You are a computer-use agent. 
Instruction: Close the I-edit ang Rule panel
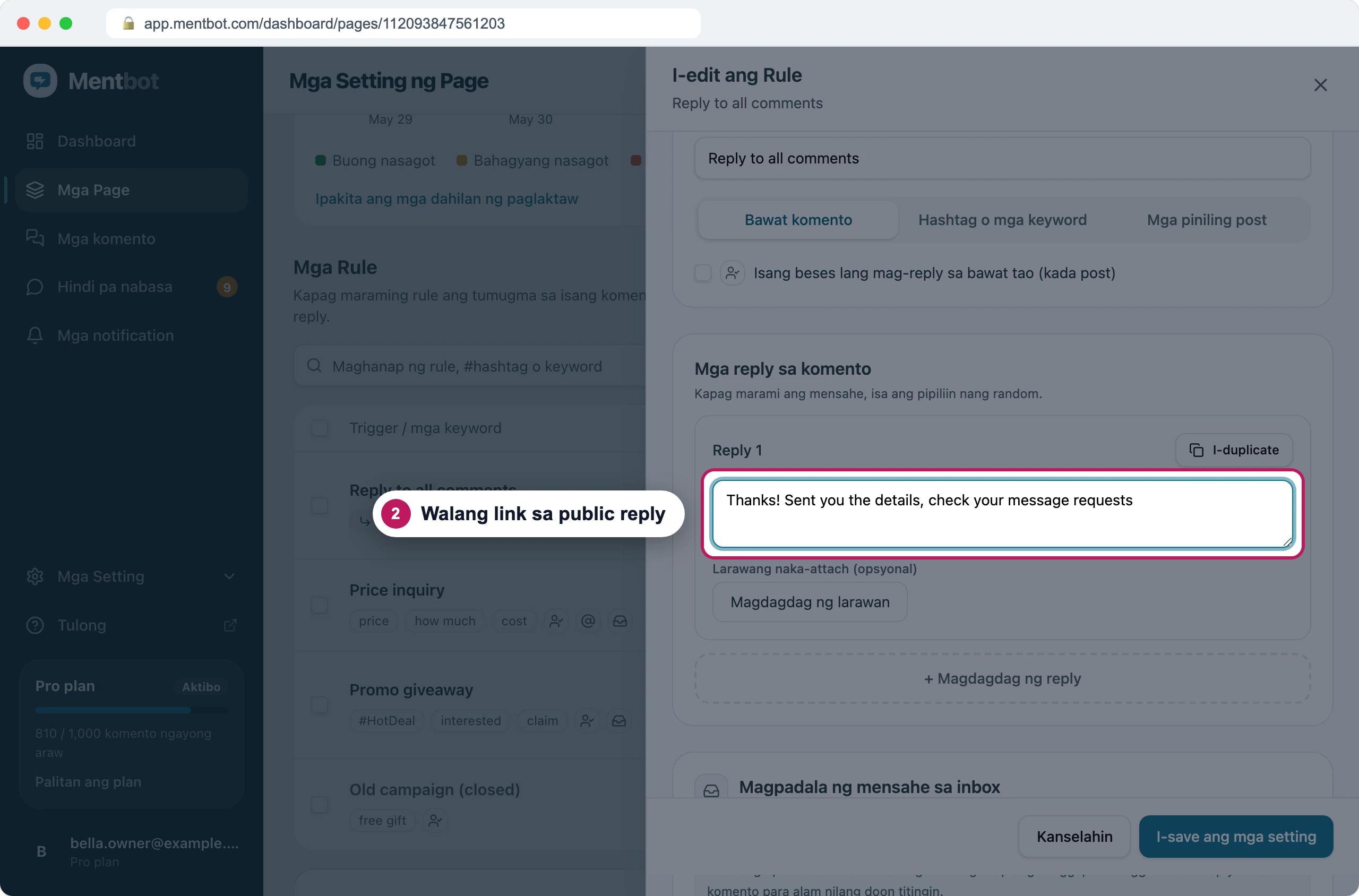click(1320, 85)
